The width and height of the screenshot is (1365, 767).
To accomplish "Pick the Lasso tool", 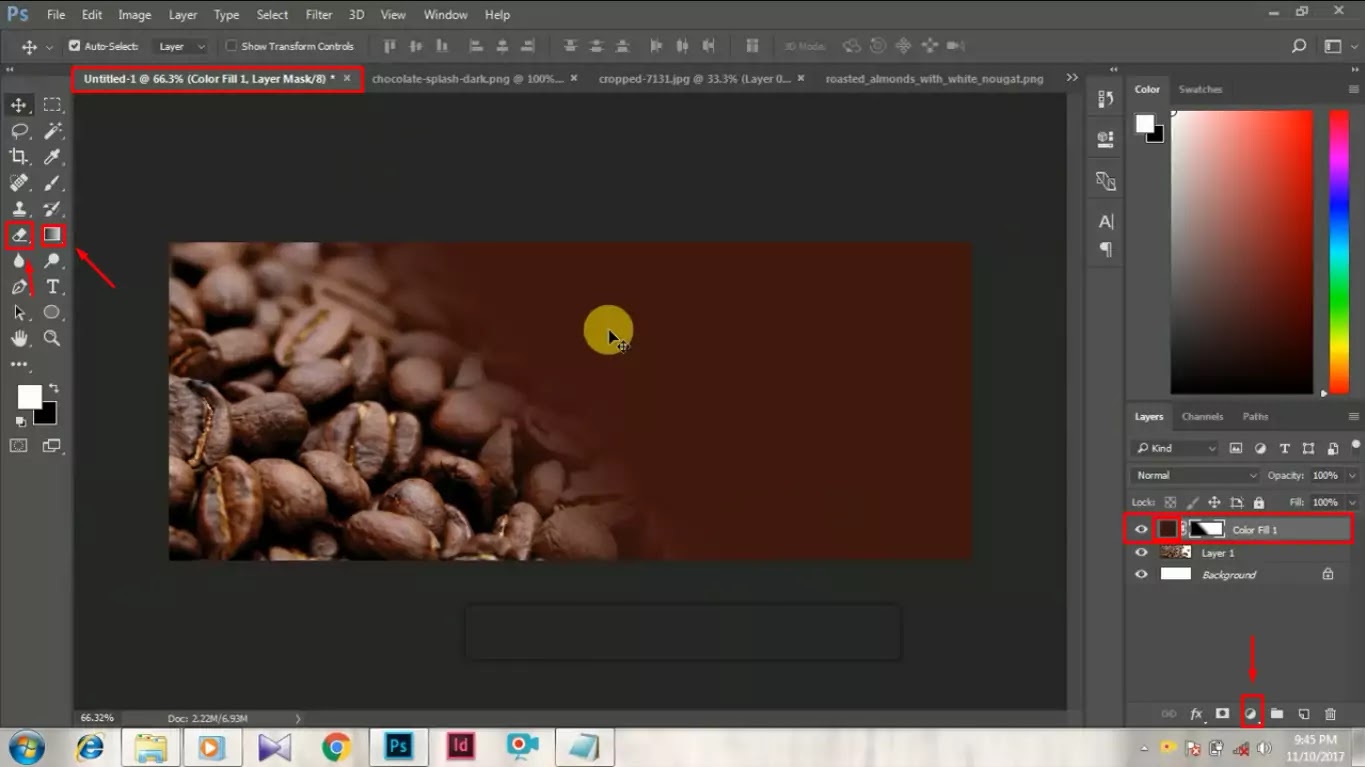I will point(19,131).
